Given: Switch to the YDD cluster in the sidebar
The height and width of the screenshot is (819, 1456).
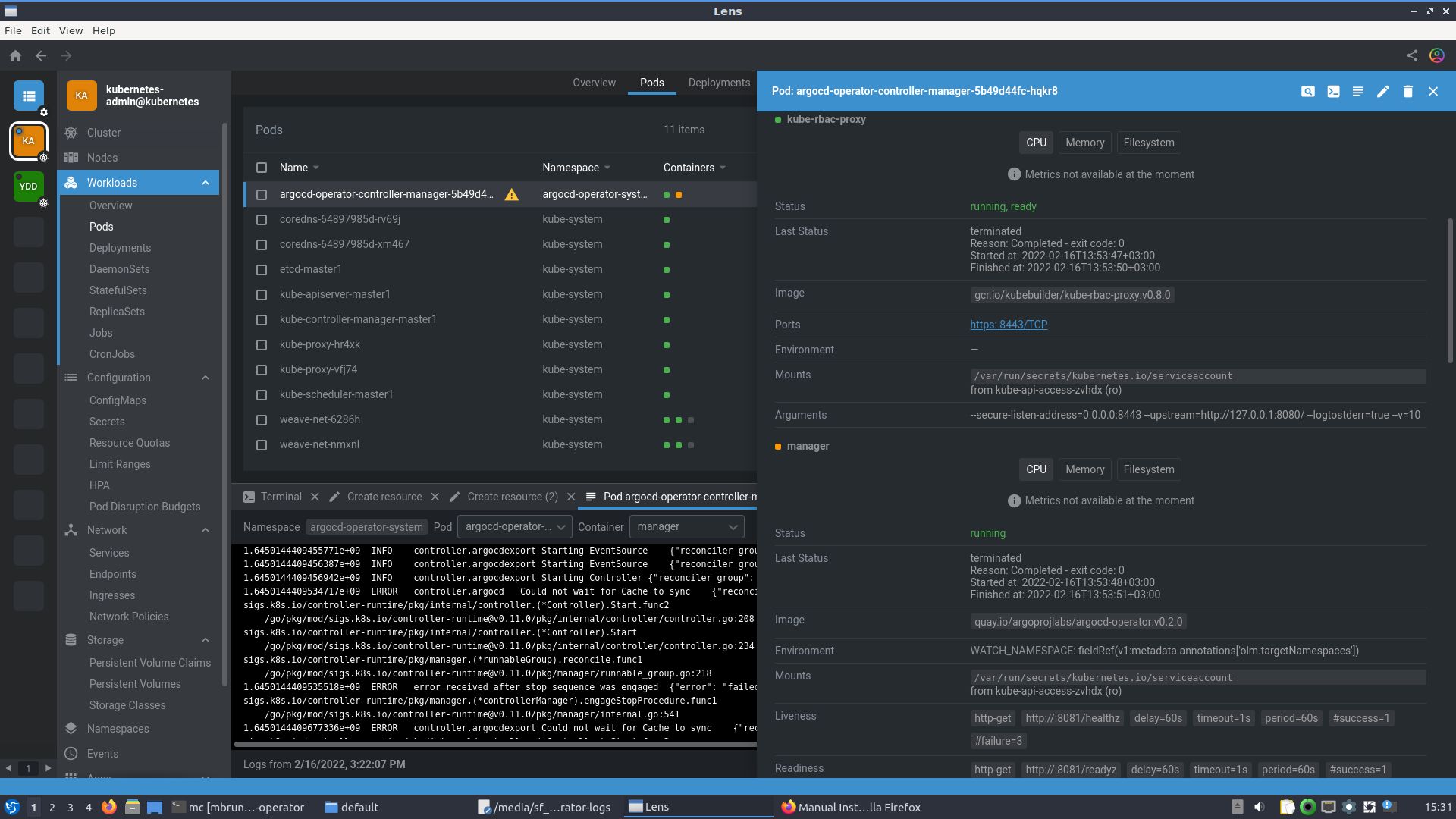Looking at the screenshot, I should (28, 186).
